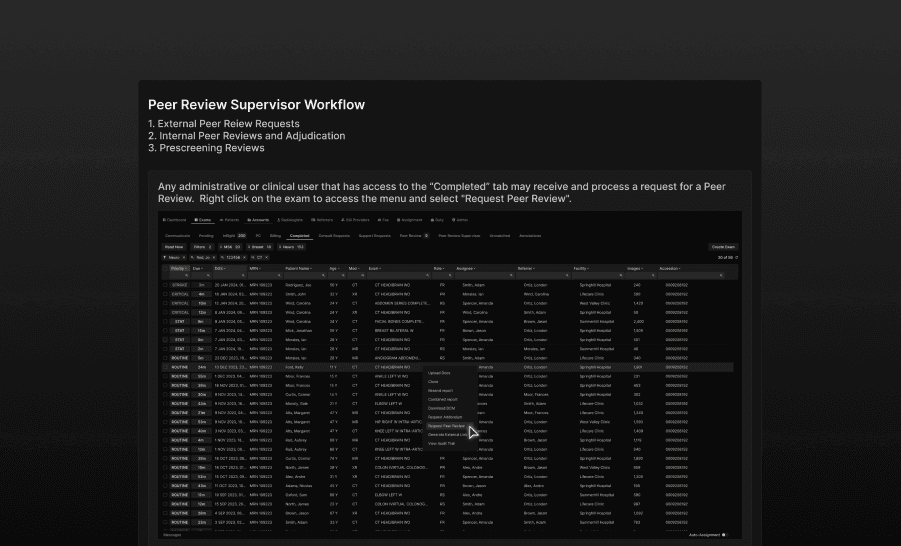Click "2. Internal Peer Reviews and Adjudication"
The height and width of the screenshot is (546, 901).
pyautogui.click(x=247, y=136)
